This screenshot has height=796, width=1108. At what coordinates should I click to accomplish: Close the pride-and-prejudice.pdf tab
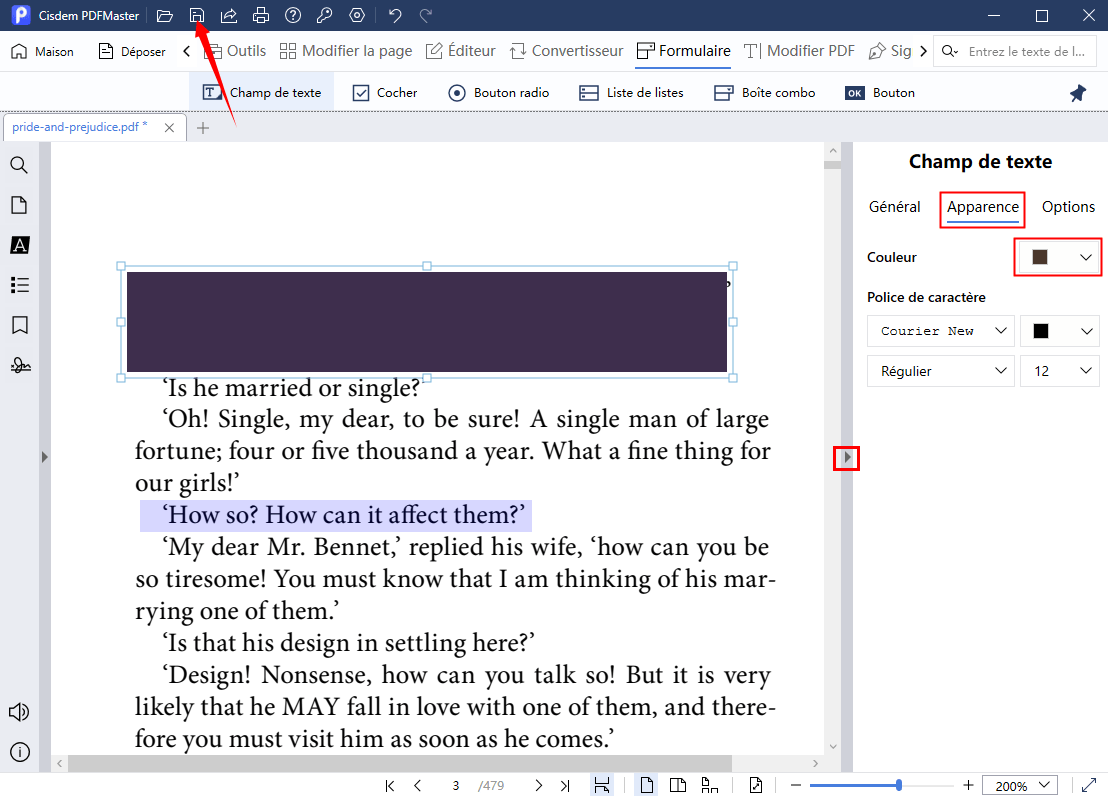[169, 128]
